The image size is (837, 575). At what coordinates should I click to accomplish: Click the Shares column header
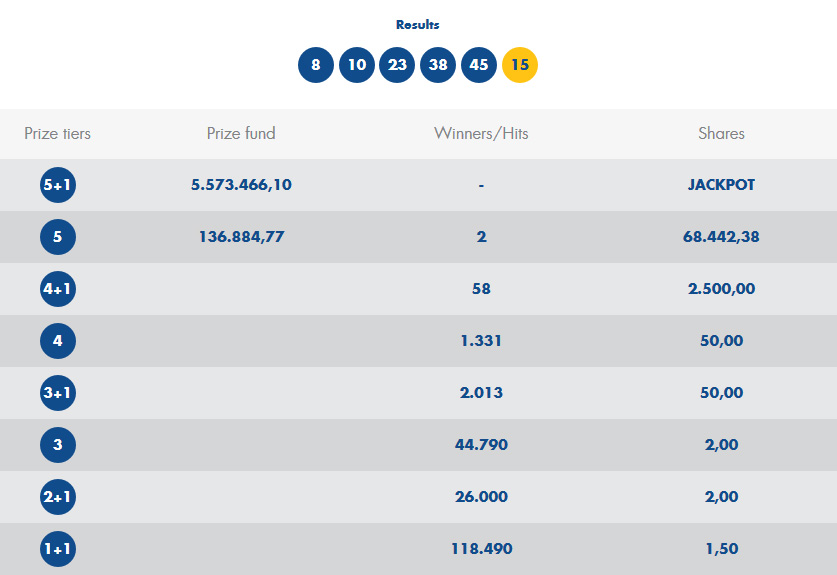[x=721, y=133]
